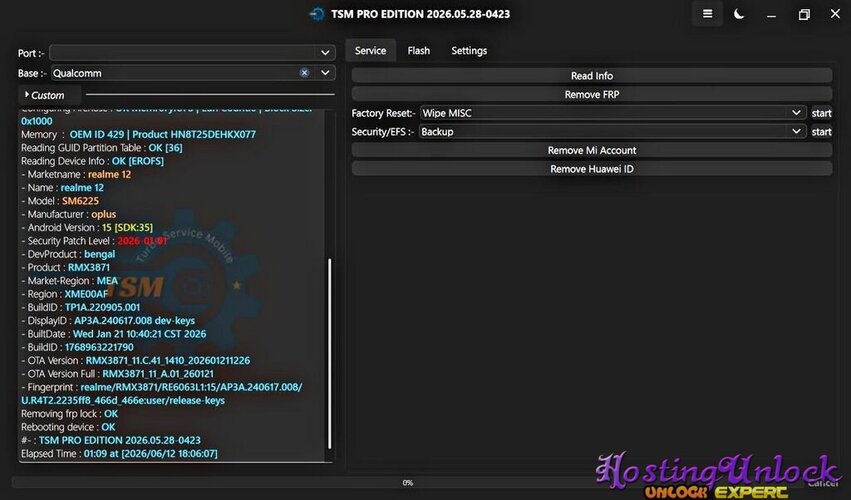The width and height of the screenshot is (851, 500).
Task: Select Marketname realme 12 line
Action: coord(76,174)
